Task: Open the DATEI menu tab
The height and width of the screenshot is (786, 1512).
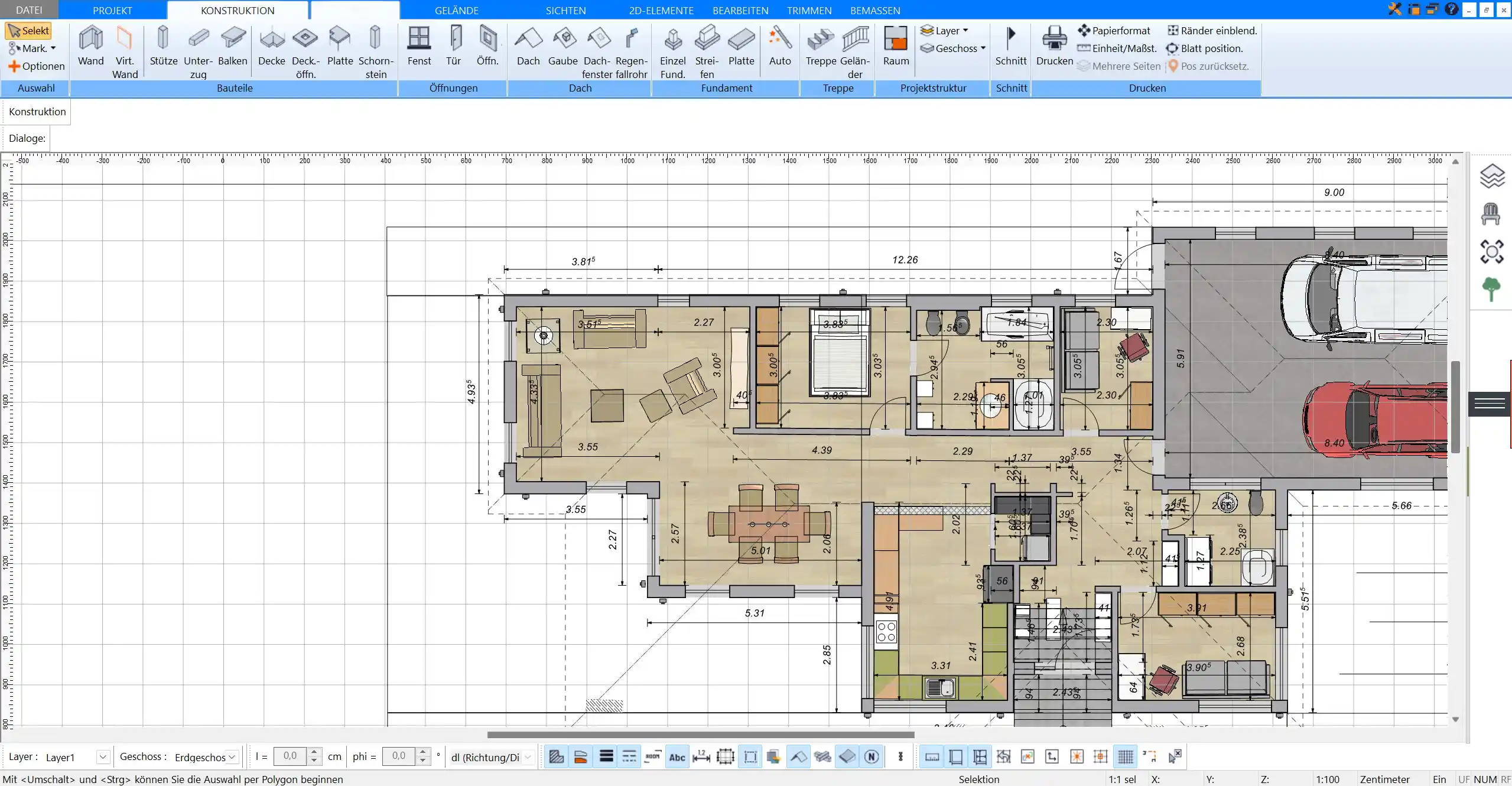Action: (x=29, y=10)
